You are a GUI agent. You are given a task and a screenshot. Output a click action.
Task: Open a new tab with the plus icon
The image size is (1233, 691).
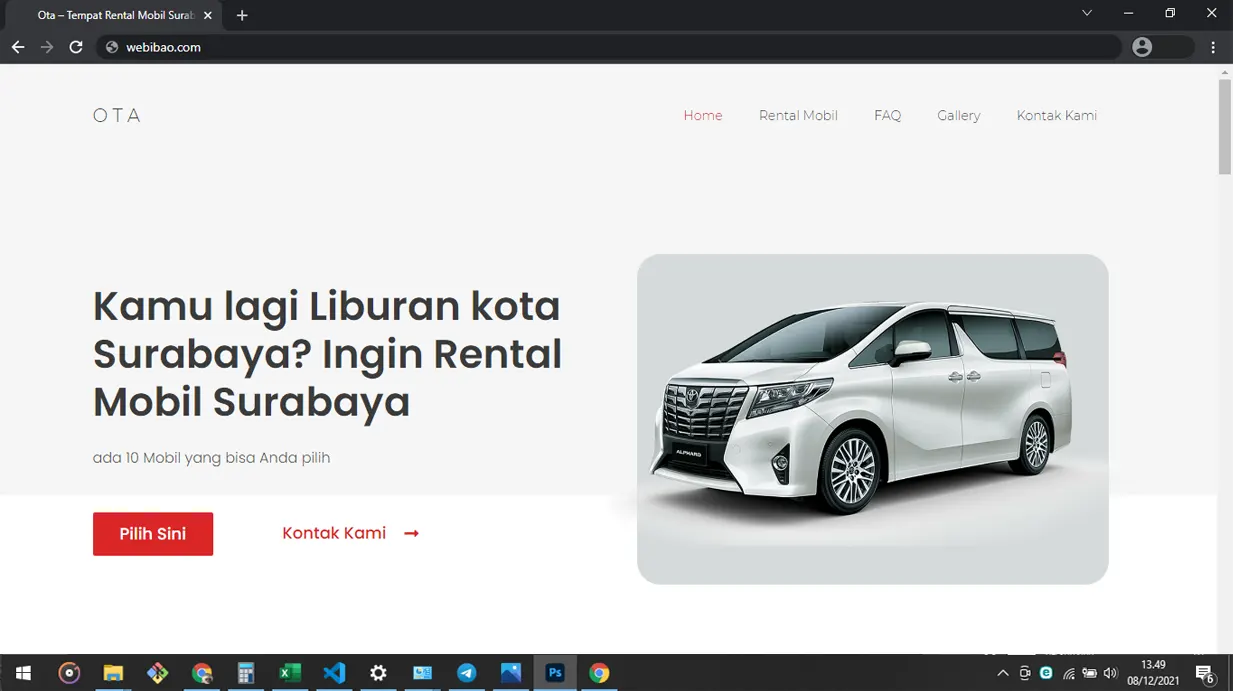242,15
